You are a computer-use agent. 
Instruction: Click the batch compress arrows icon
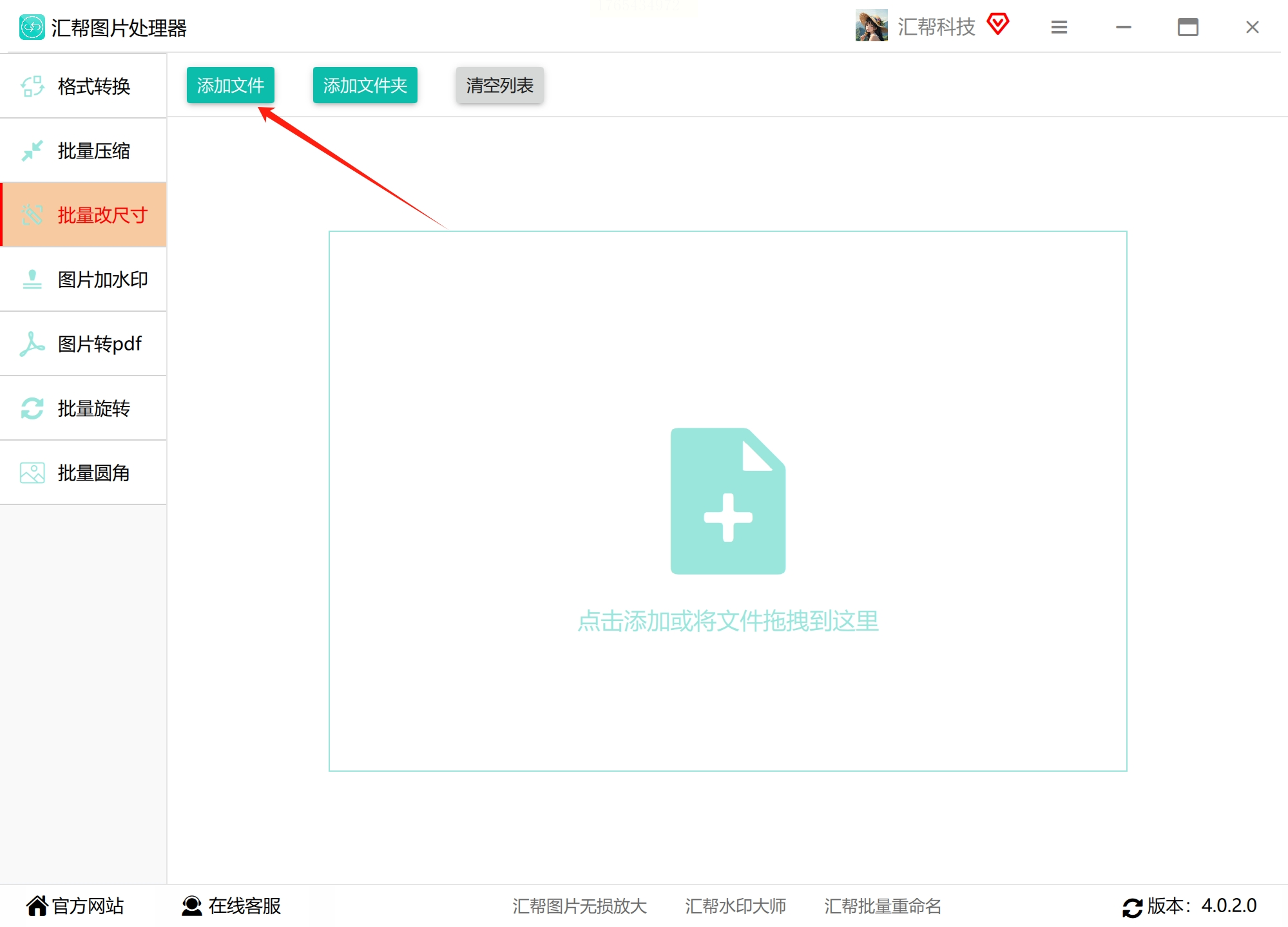click(x=32, y=151)
